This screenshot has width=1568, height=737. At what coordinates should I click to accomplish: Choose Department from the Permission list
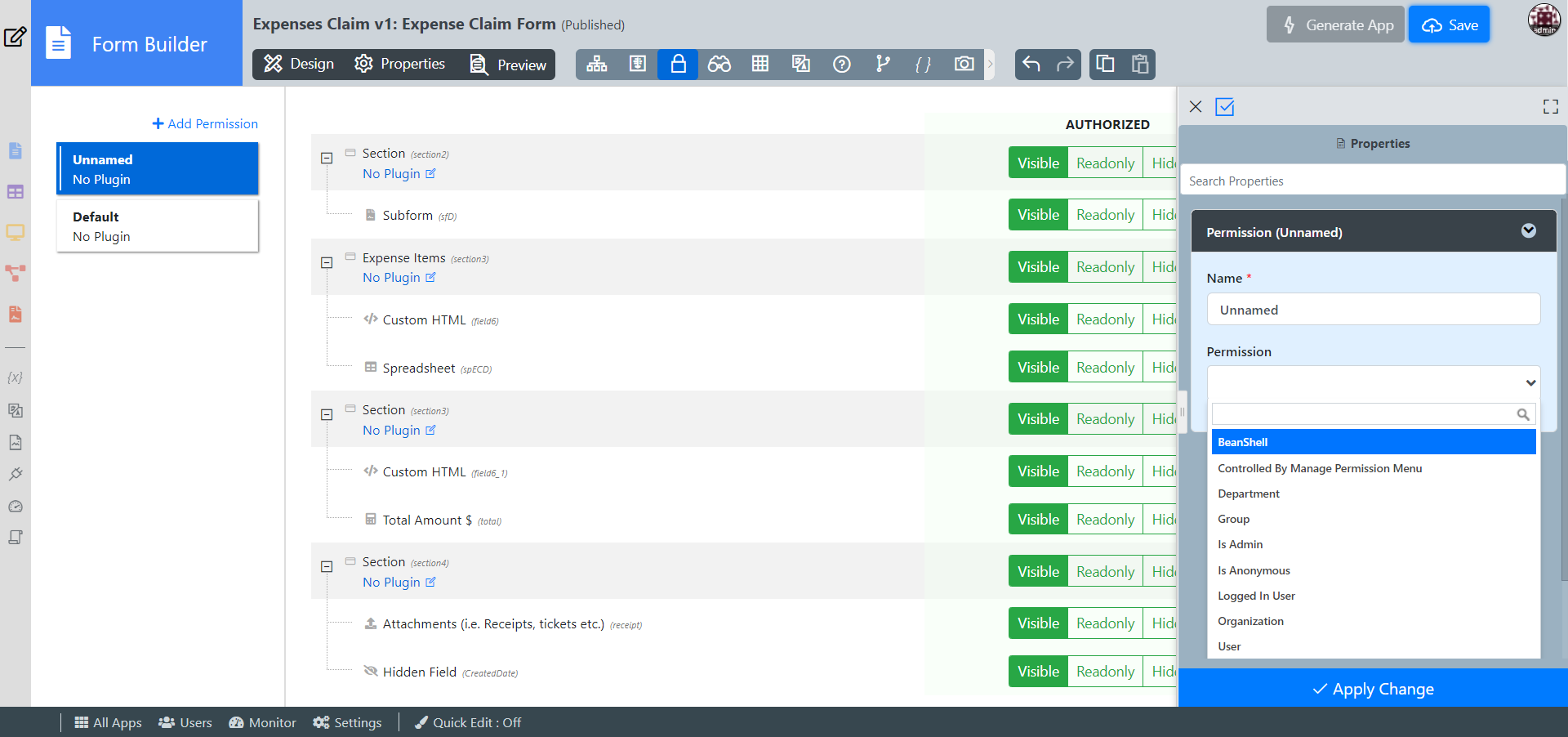(x=1374, y=494)
